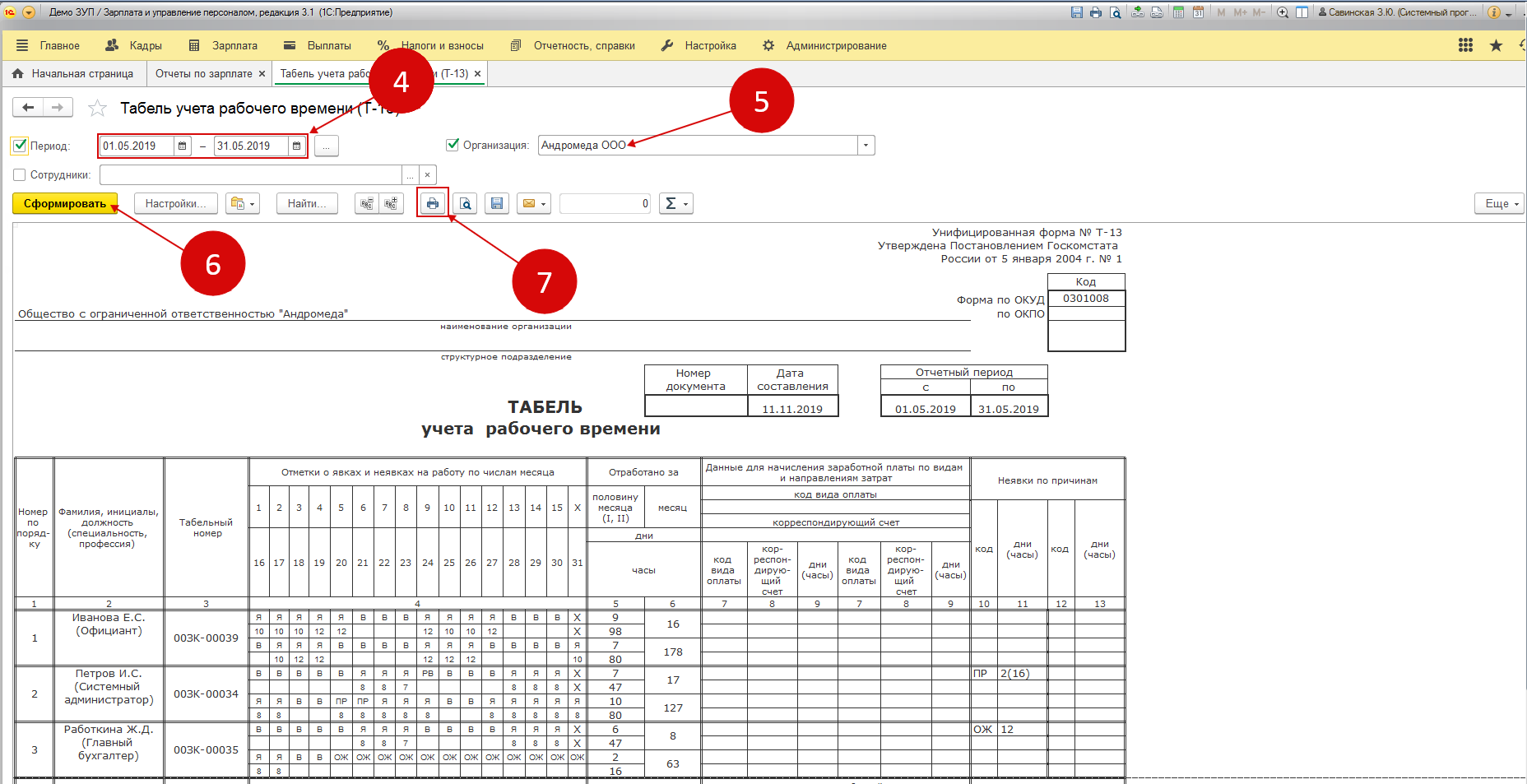Enable the Сотрудники filter checkbox
This screenshot has height=784, width=1527.
20,174
